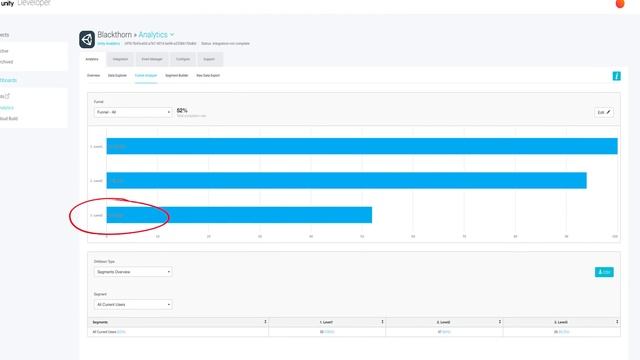The image size is (640, 360).
Task: Click the third funnel step bar
Action: click(239, 215)
